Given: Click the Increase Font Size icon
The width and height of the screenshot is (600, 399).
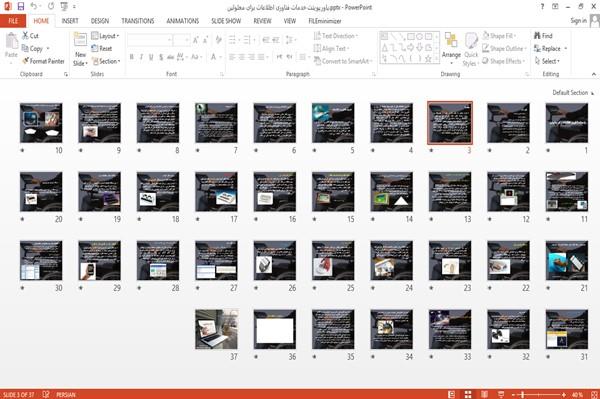Looking at the screenshot, I should (196, 40).
